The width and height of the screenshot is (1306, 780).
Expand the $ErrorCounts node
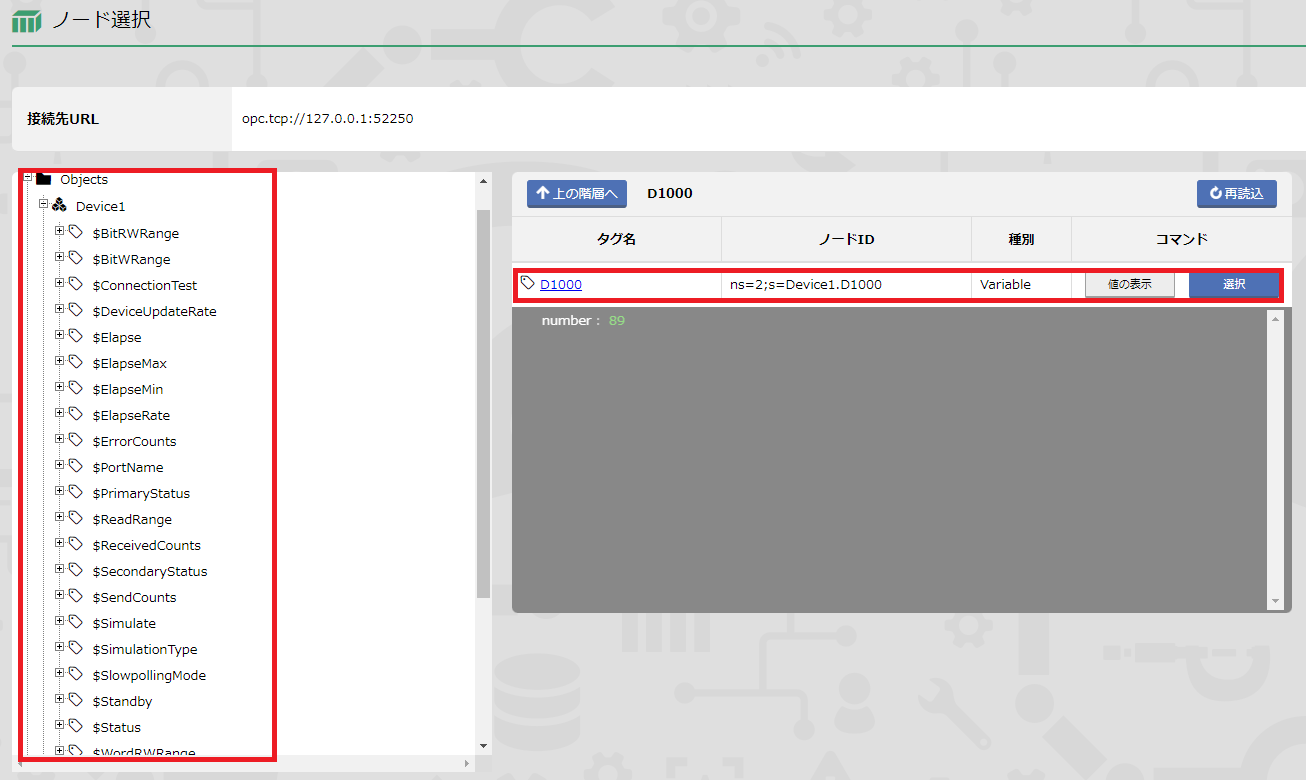59,438
